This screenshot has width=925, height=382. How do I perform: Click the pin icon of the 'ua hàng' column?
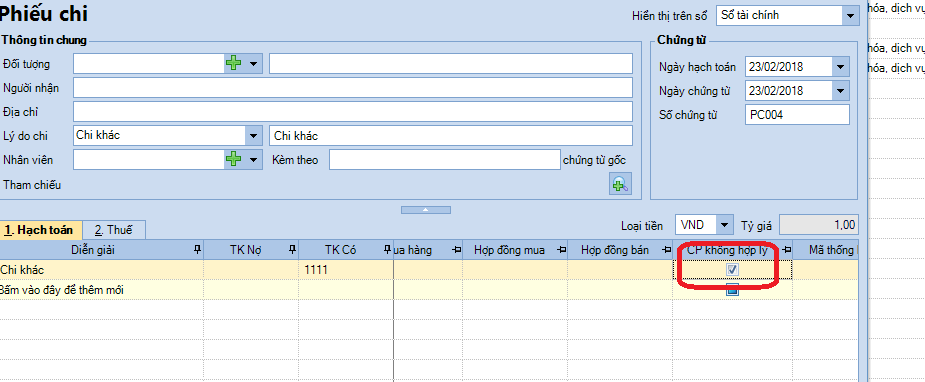click(x=457, y=250)
